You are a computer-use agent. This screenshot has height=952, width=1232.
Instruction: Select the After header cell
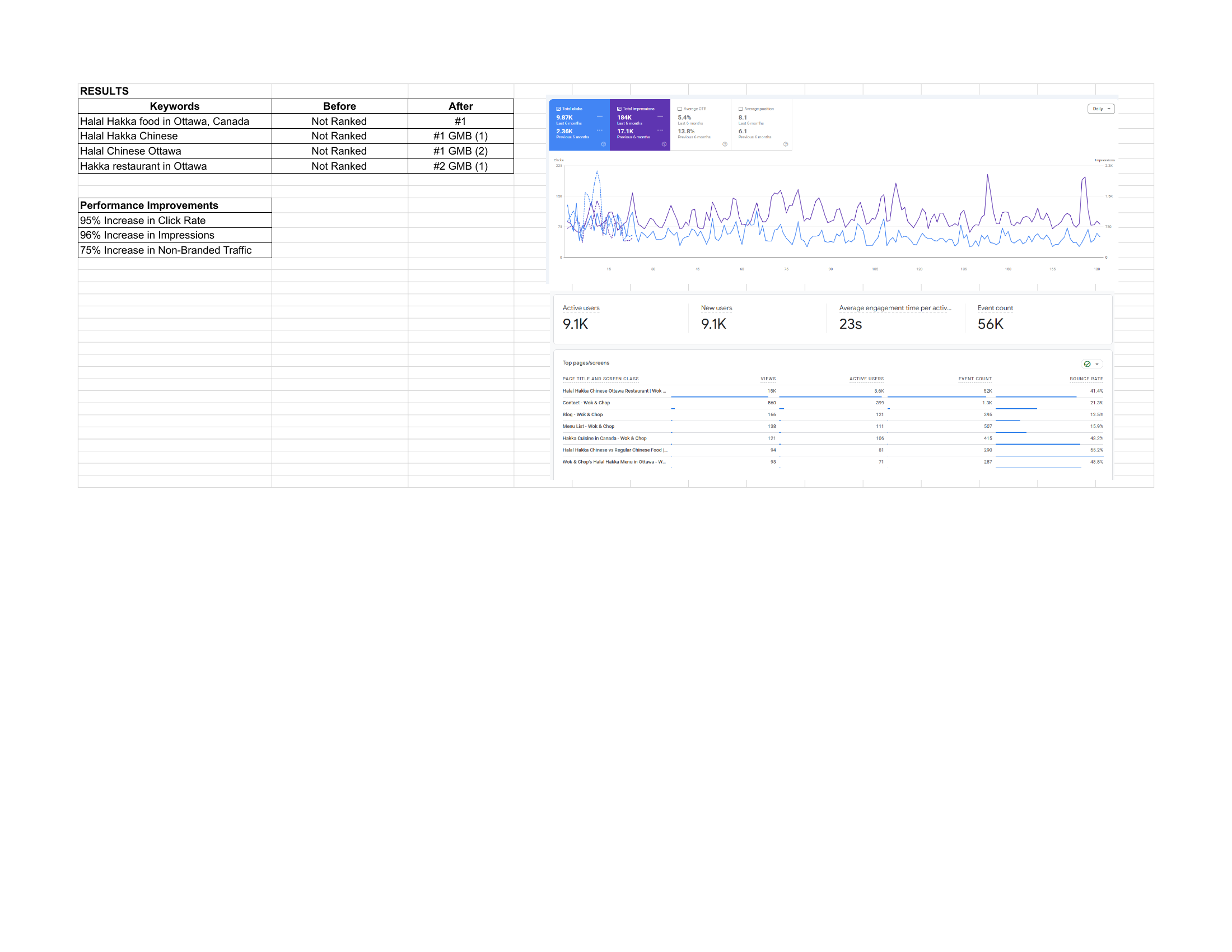click(x=461, y=106)
